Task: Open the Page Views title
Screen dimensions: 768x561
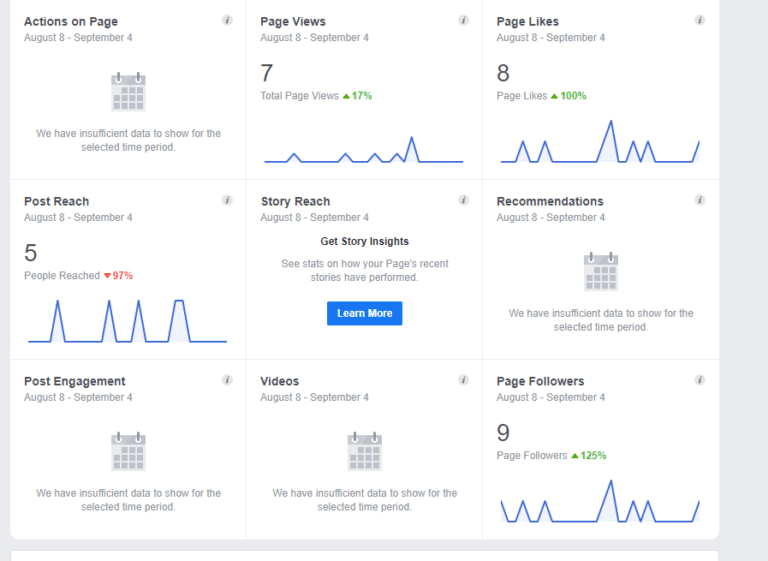Action: [293, 22]
